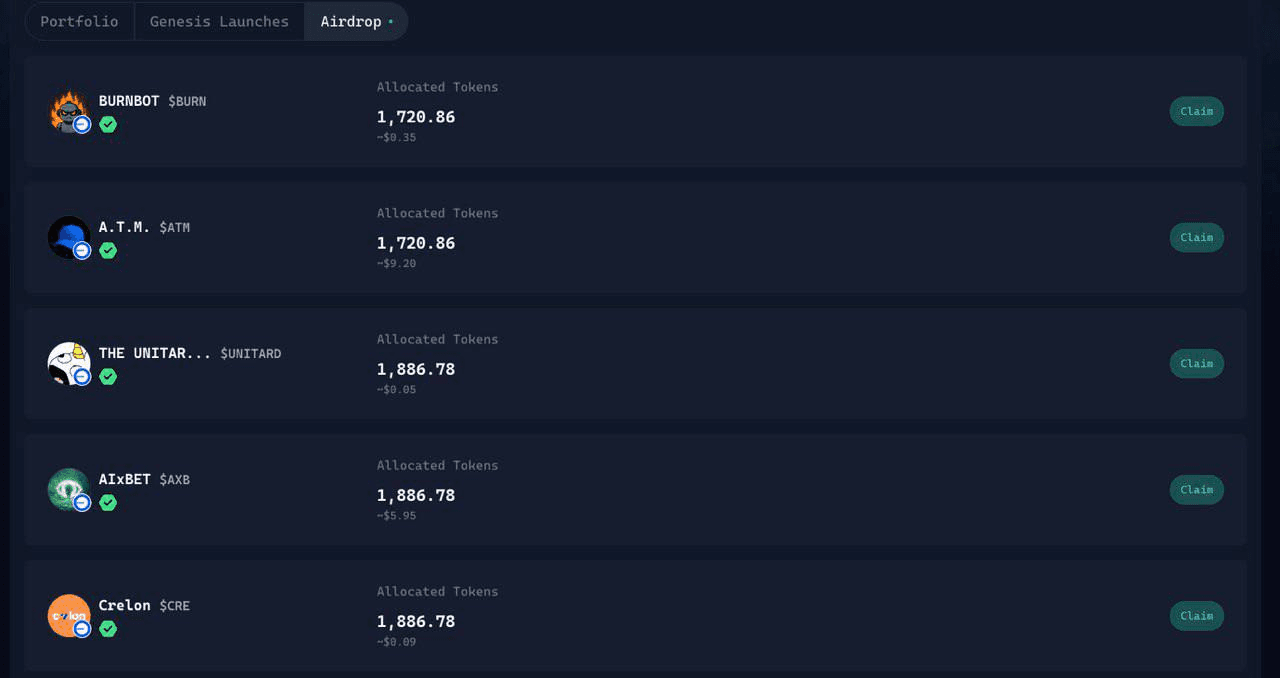This screenshot has width=1280, height=678.
Task: Click the green verified badge under BURNBOT
Action: pos(108,125)
